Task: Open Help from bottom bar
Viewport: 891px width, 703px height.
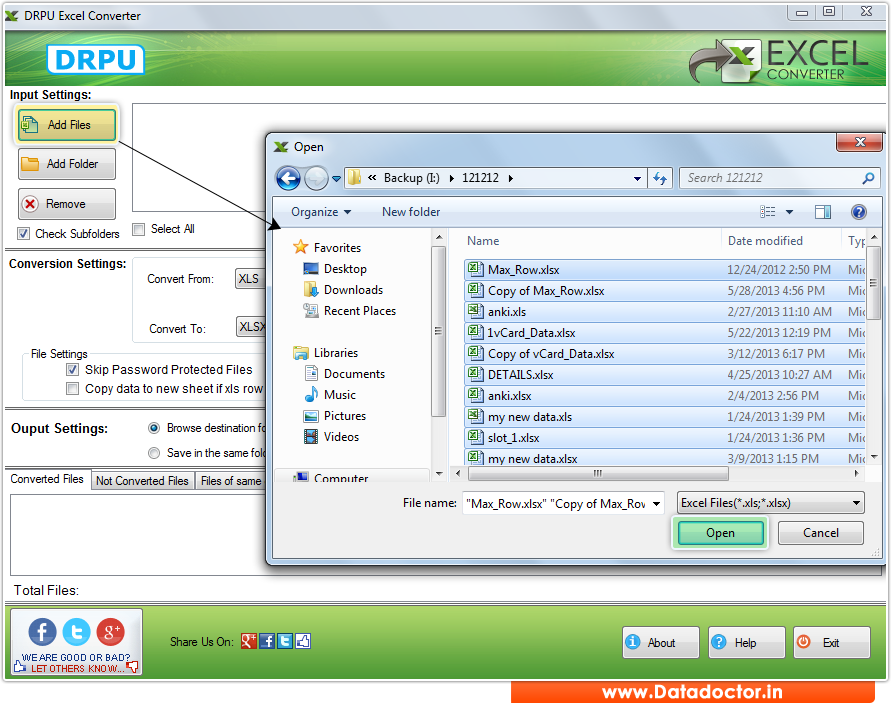Action: tap(746, 642)
